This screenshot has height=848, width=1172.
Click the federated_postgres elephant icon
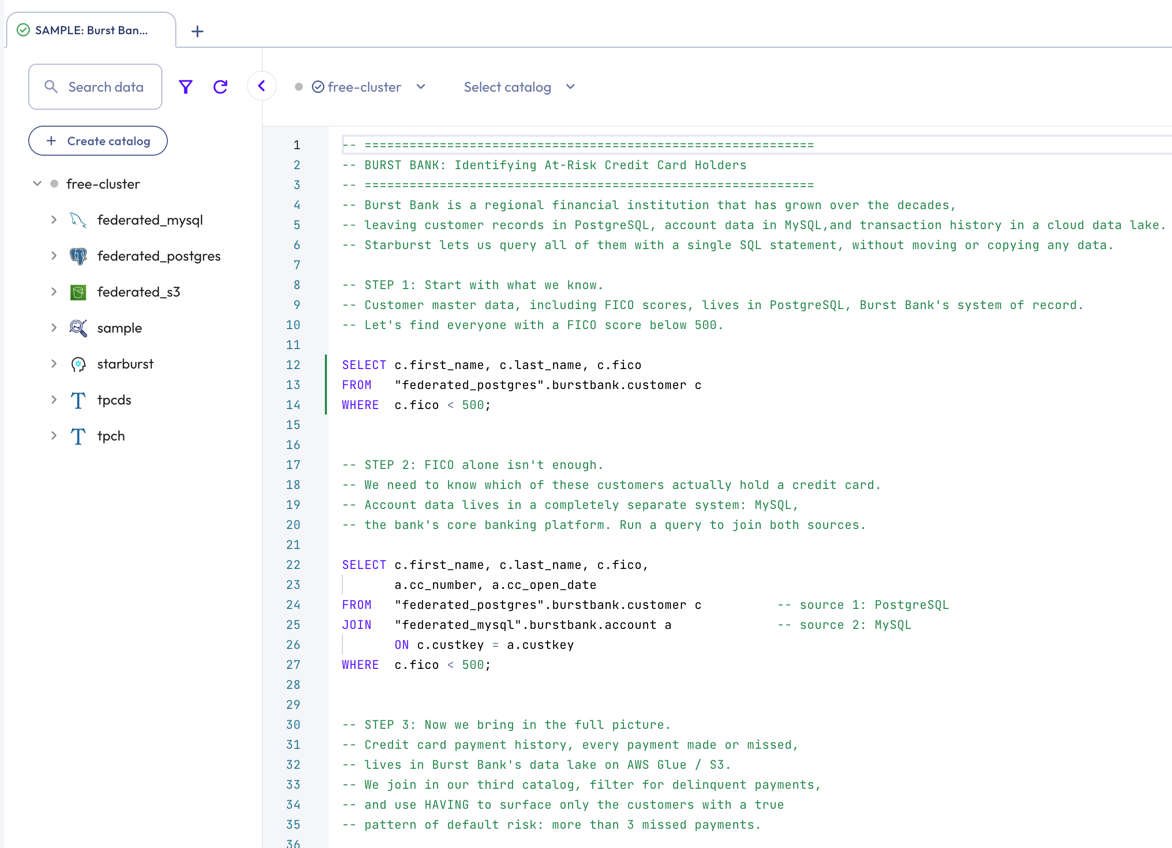coord(78,256)
